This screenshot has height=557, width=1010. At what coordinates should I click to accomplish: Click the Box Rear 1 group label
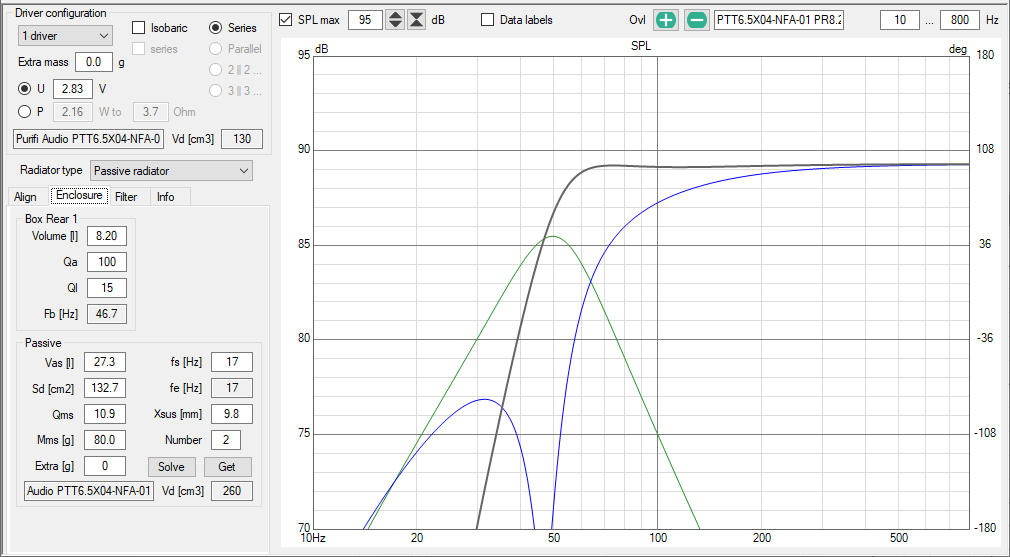[52, 220]
